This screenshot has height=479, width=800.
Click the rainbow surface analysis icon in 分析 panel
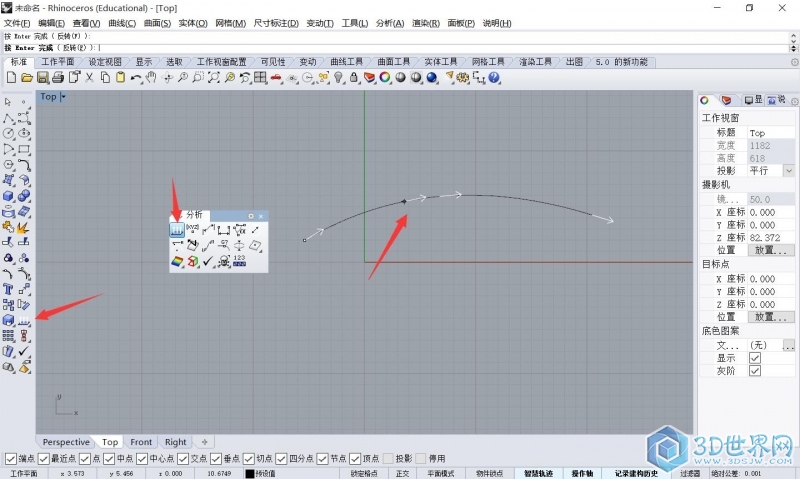[177, 262]
